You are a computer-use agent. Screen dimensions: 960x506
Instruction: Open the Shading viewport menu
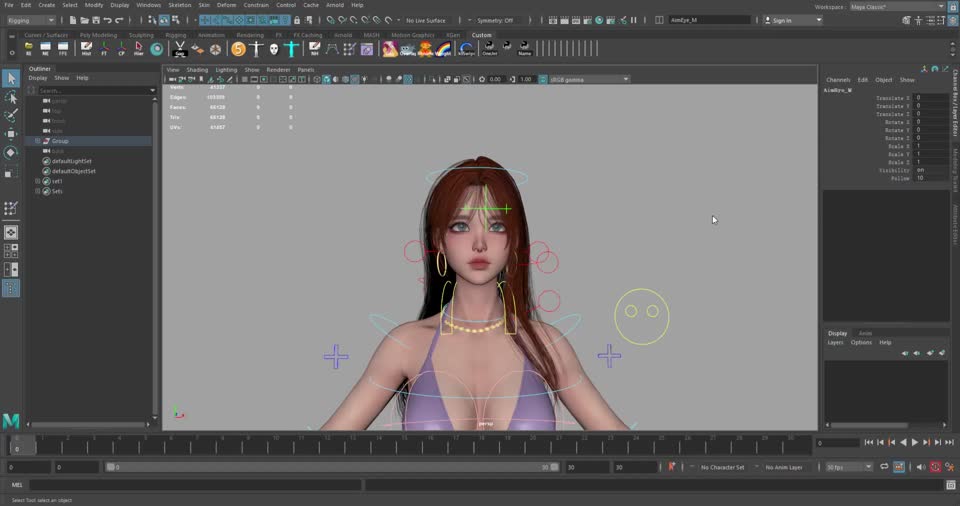tap(197, 70)
